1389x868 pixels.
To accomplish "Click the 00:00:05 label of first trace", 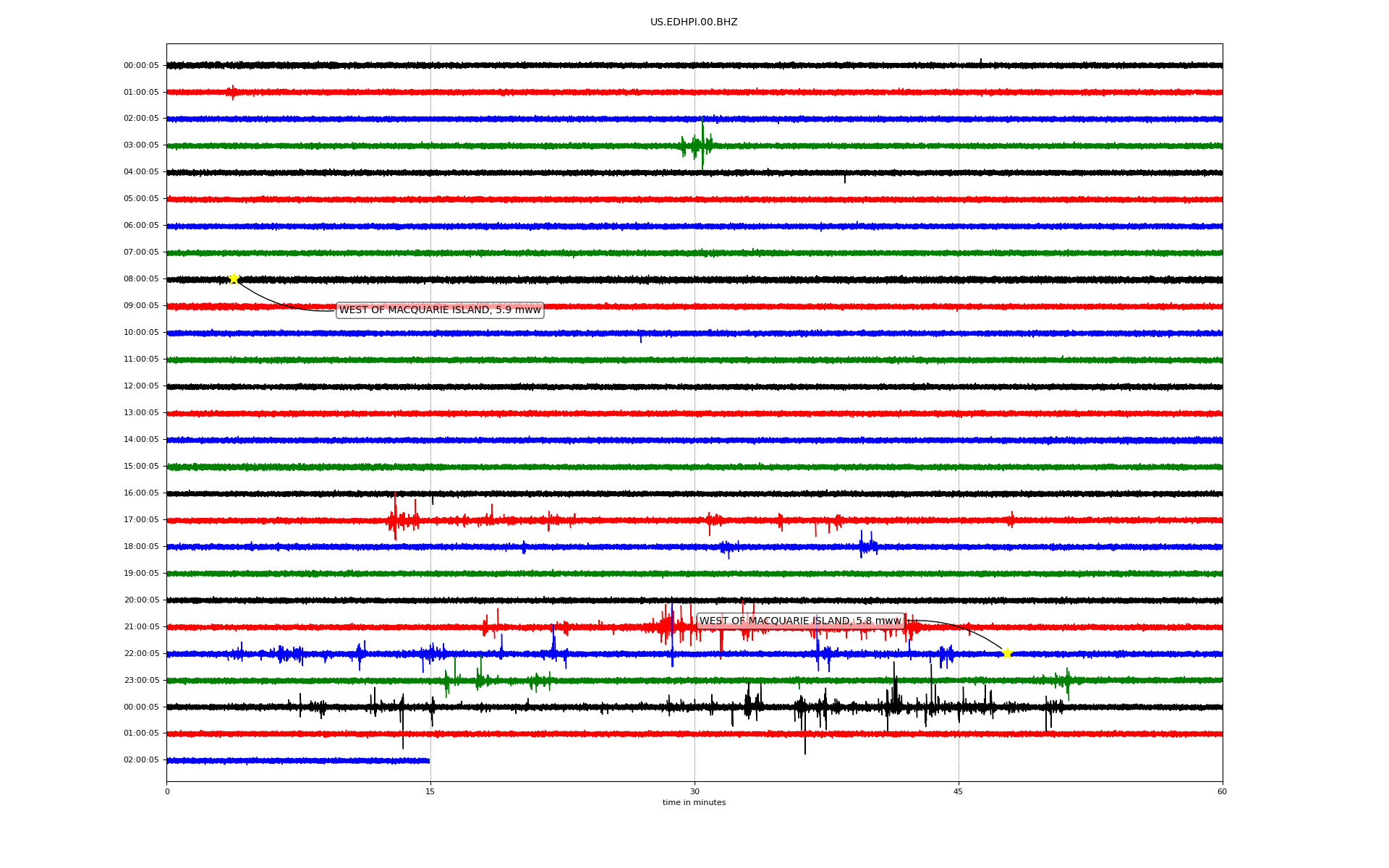I will click(141, 66).
